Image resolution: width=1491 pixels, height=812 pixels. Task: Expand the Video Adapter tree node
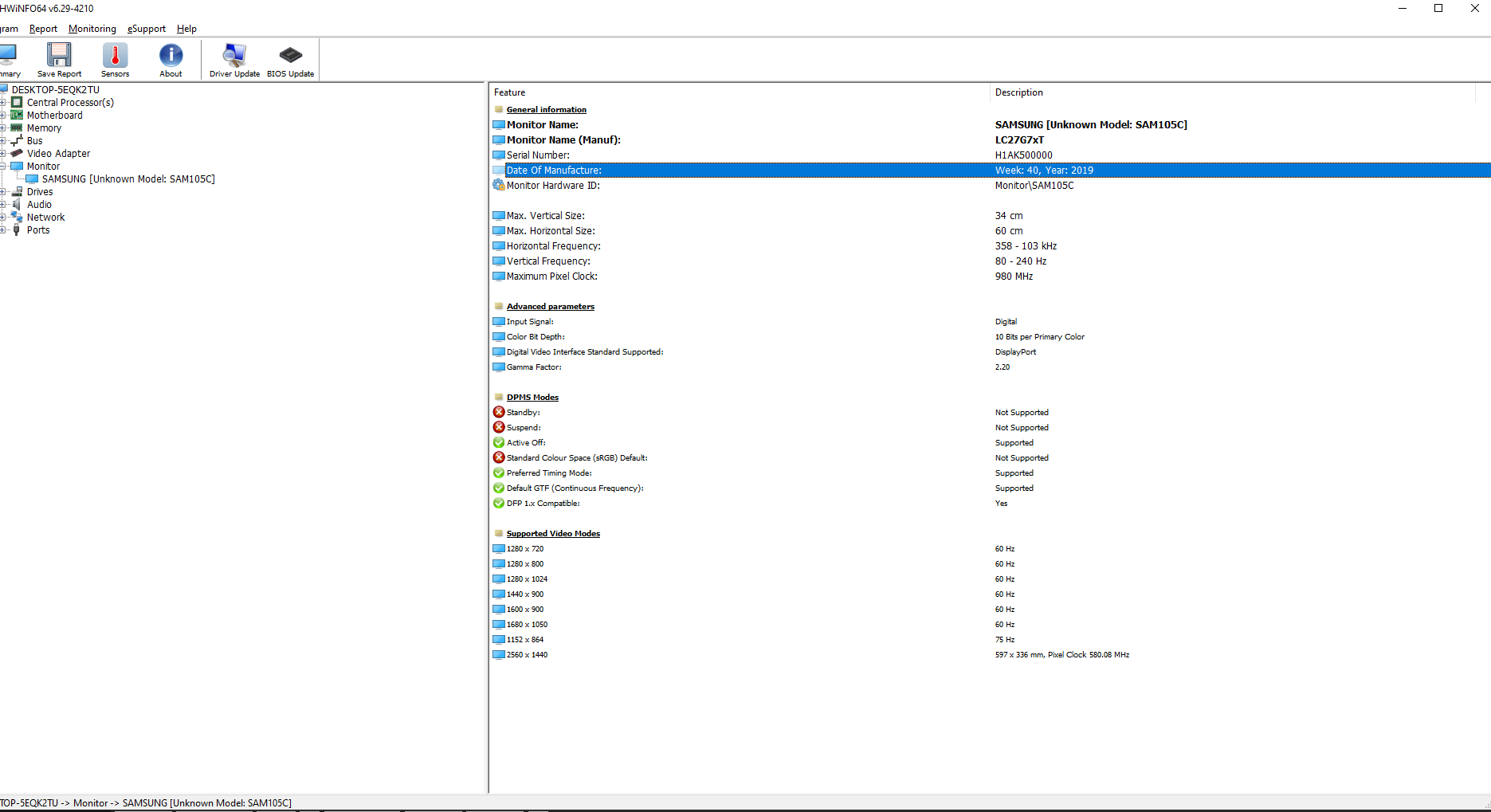[3, 153]
